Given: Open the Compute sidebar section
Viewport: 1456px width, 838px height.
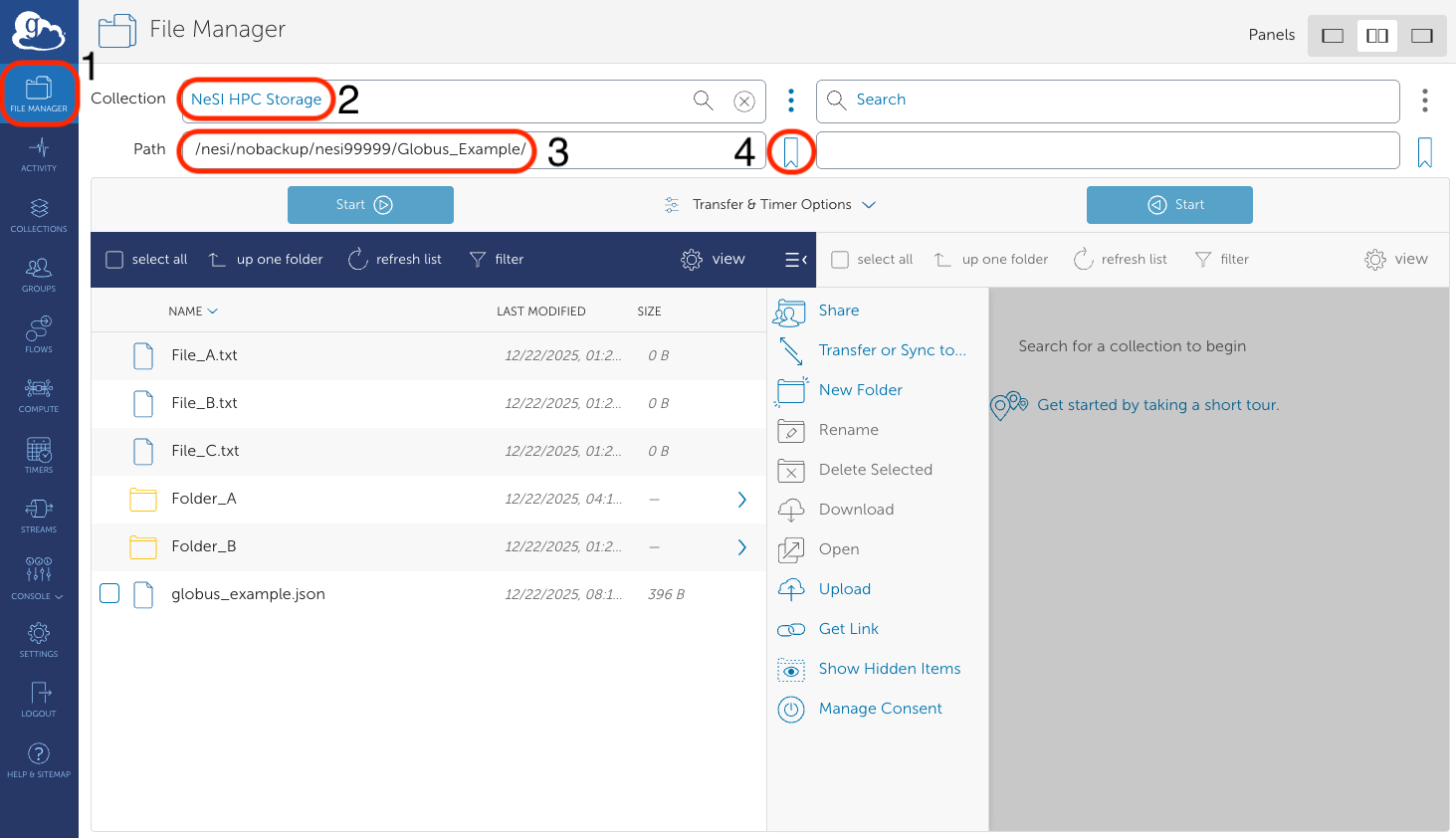Looking at the screenshot, I should pyautogui.click(x=39, y=395).
